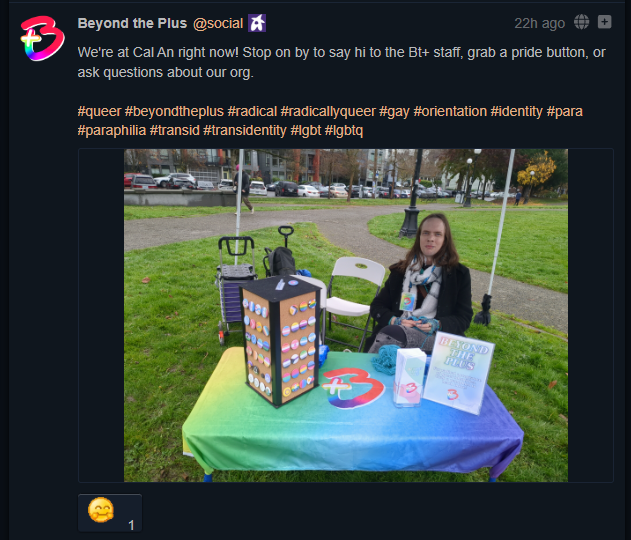The height and width of the screenshot is (540, 631).
Task: Expand post options with the plus icon
Action: pyautogui.click(x=604, y=22)
